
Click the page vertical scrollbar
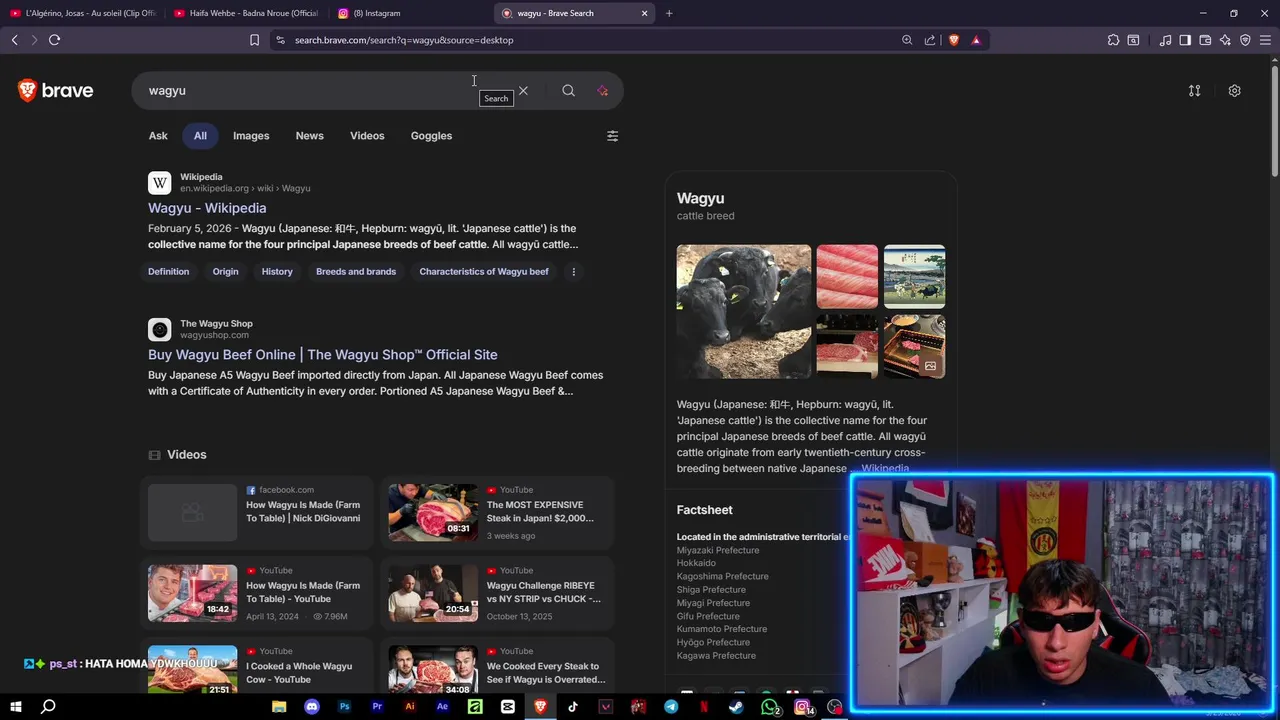coord(1274,120)
